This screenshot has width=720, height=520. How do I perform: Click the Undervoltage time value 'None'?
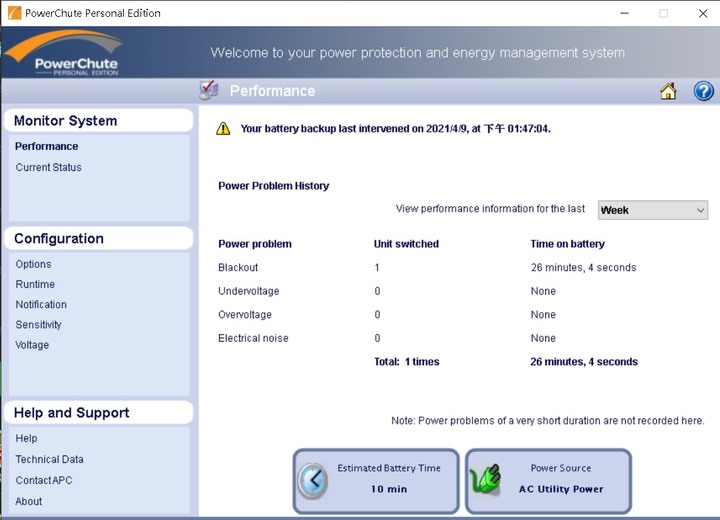pyautogui.click(x=543, y=291)
